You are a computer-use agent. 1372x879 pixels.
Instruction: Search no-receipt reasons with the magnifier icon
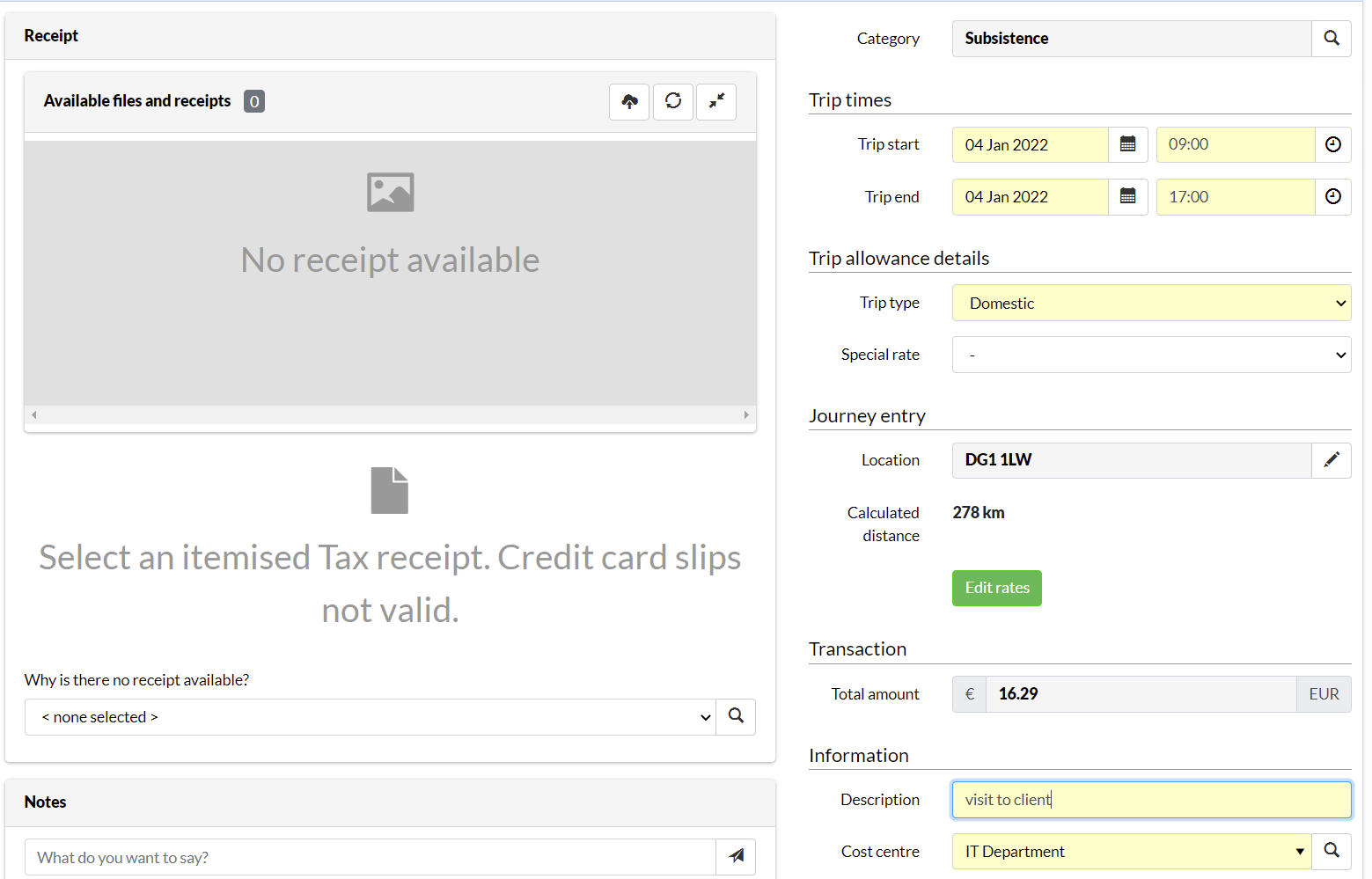[x=736, y=716]
